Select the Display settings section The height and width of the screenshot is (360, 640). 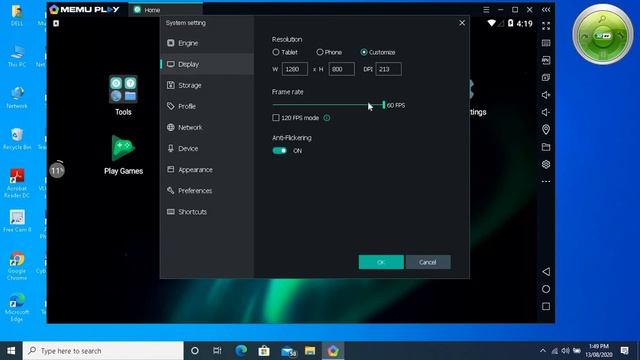point(207,64)
